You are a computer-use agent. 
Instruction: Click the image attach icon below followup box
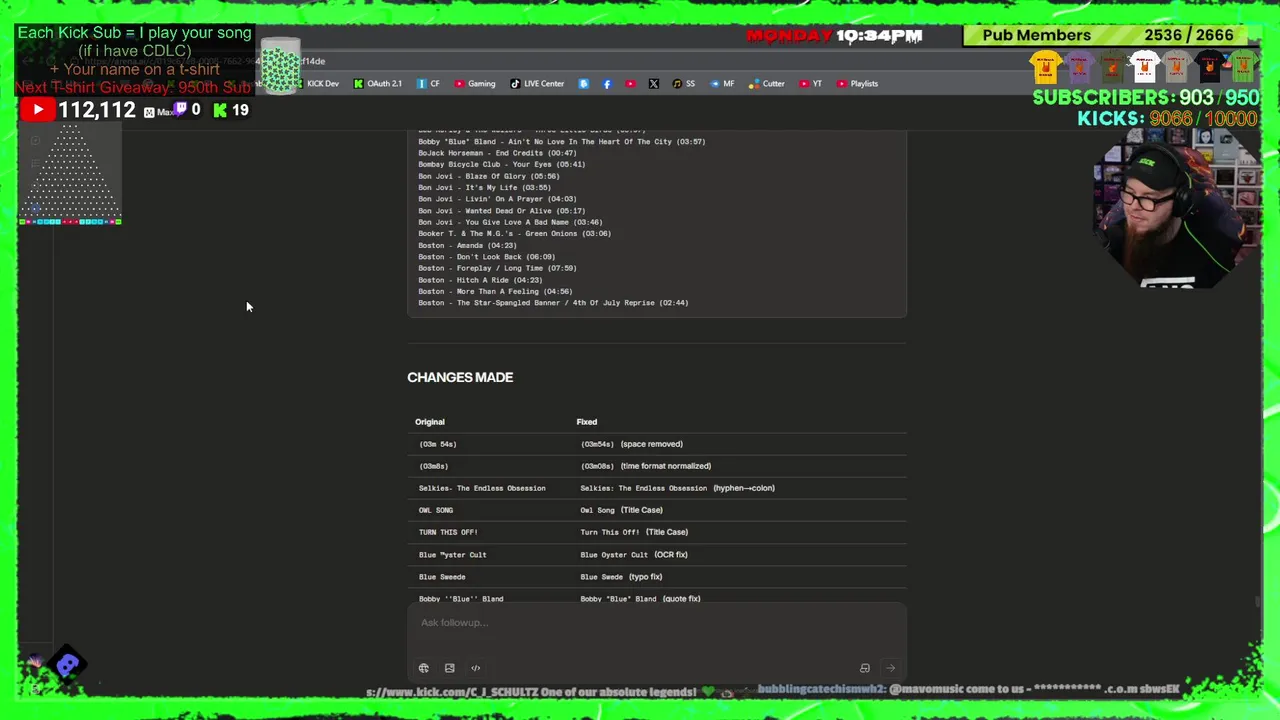pyautogui.click(x=450, y=668)
